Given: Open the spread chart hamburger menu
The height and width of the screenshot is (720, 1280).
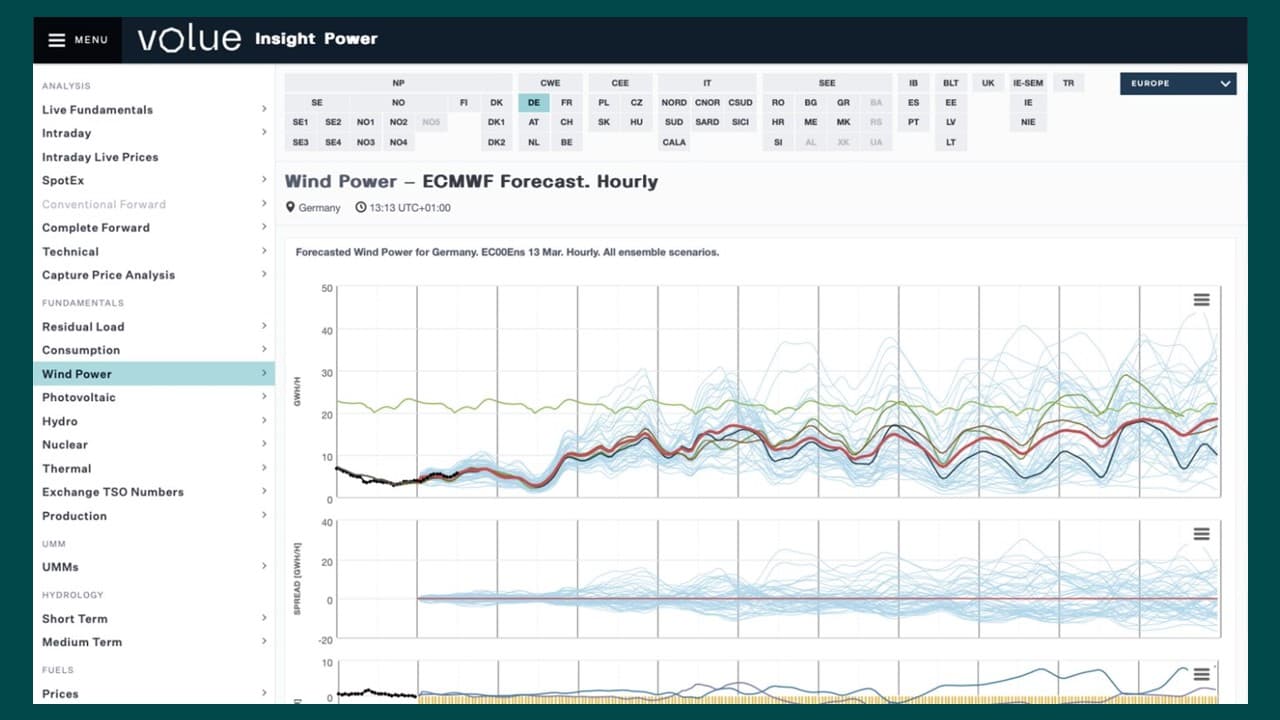Looking at the screenshot, I should [x=1201, y=534].
